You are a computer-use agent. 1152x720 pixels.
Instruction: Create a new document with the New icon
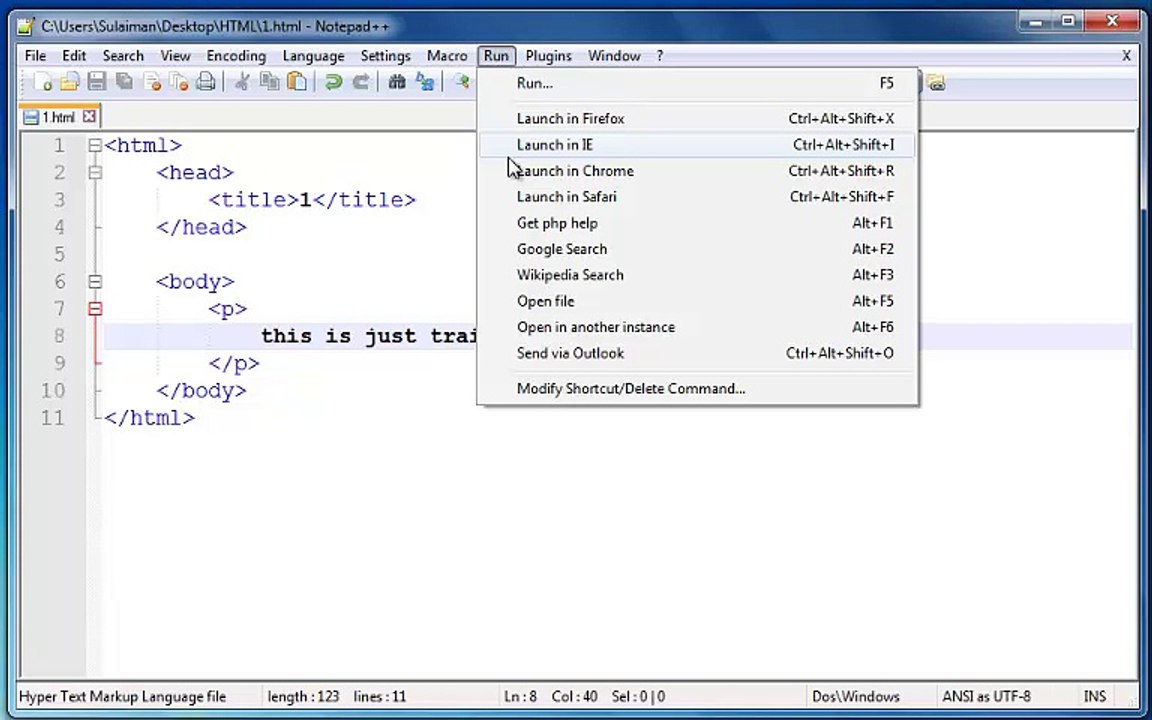pyautogui.click(x=42, y=82)
